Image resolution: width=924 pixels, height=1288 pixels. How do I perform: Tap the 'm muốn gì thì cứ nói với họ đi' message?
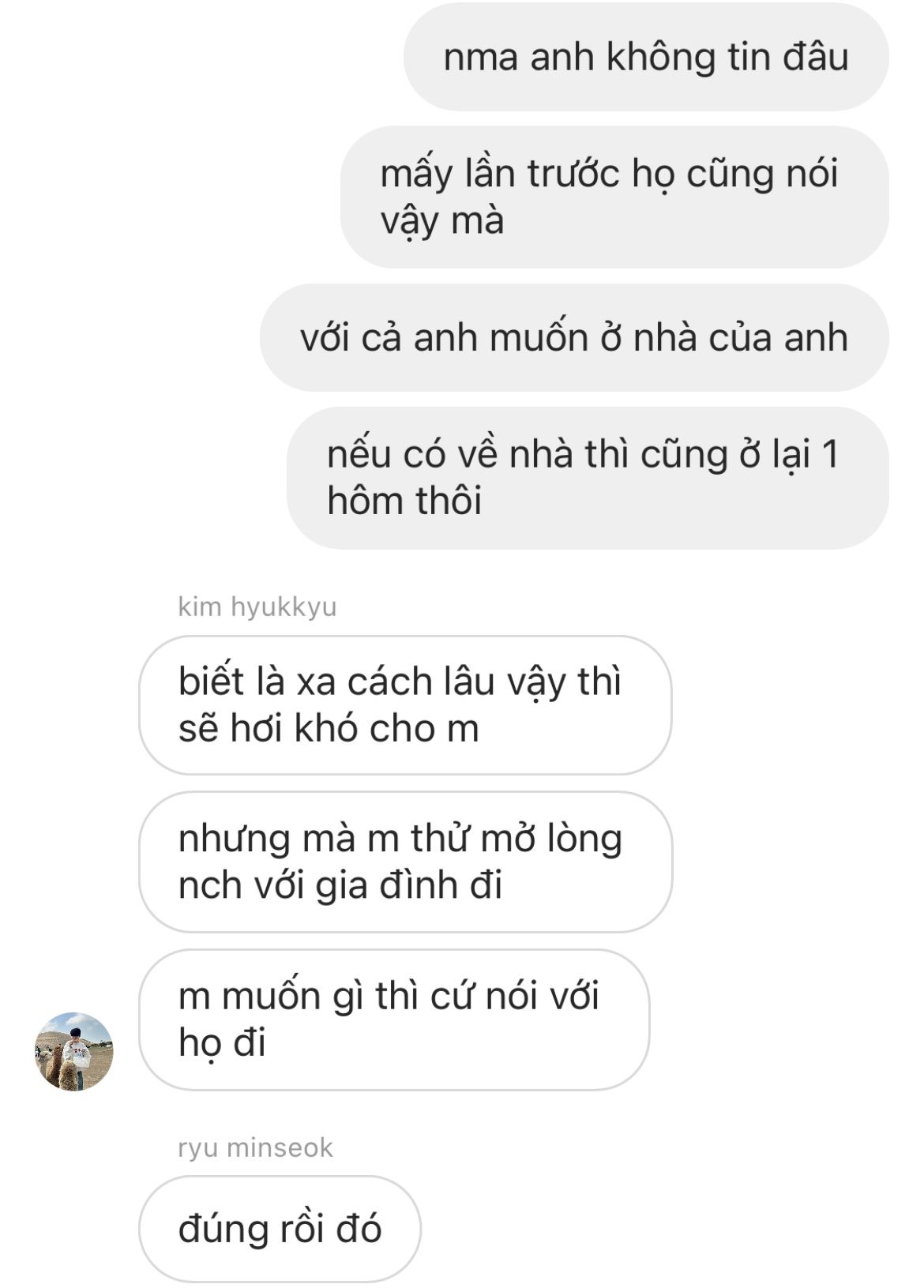point(394,1020)
